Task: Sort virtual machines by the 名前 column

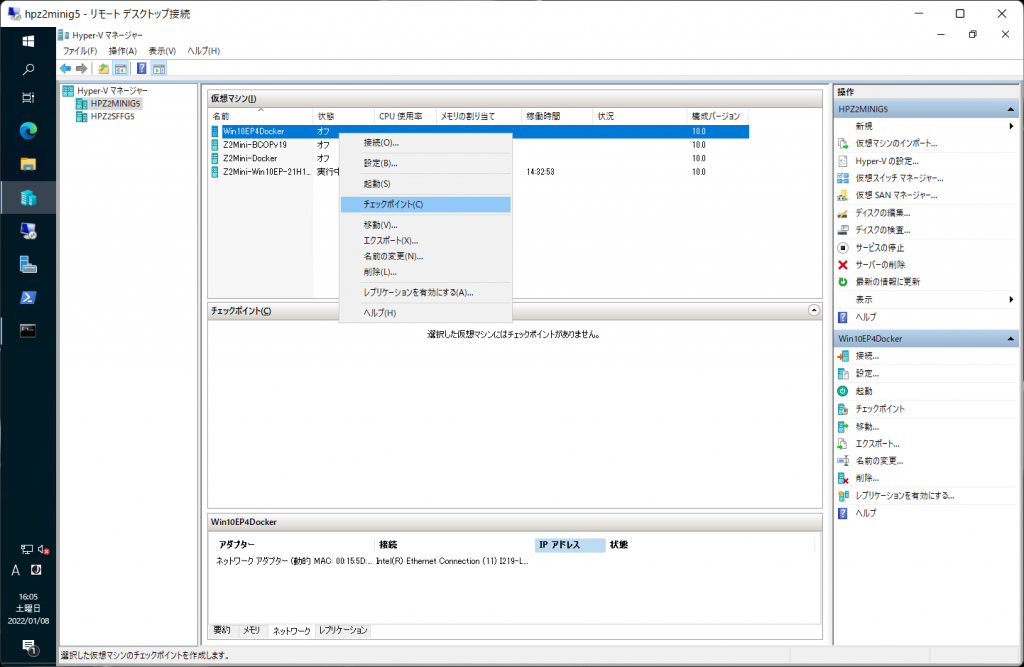Action: [261, 116]
